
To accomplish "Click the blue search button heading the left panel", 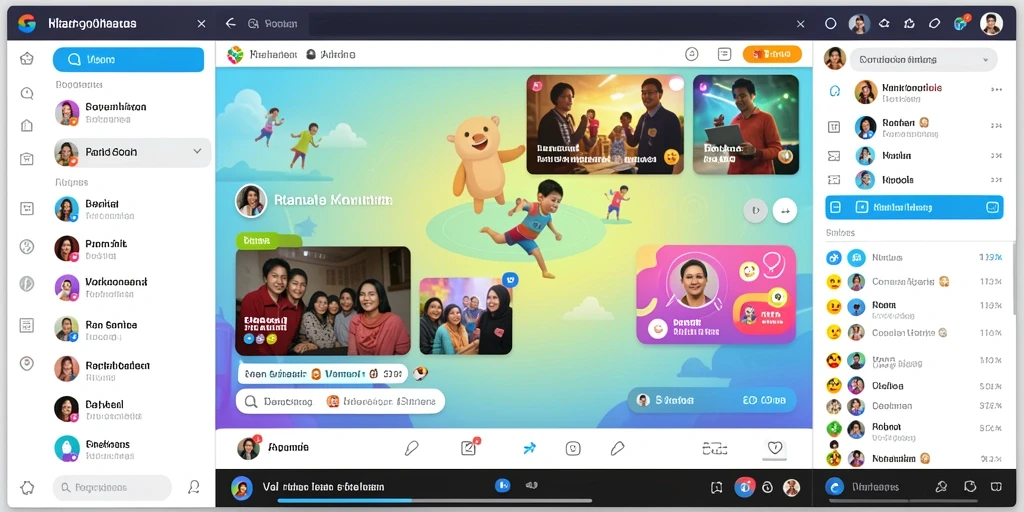I will [x=129, y=59].
